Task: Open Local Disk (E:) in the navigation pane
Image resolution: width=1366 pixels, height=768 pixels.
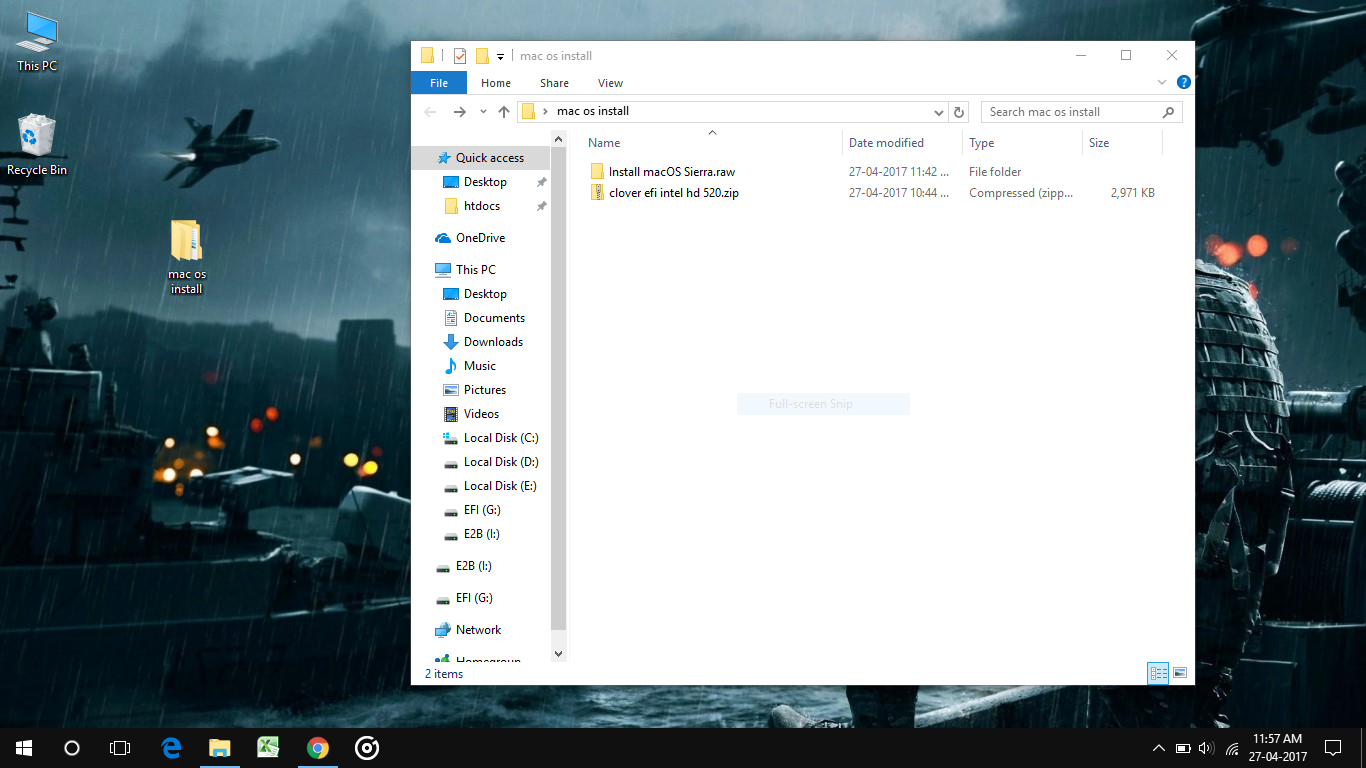Action: 500,486
